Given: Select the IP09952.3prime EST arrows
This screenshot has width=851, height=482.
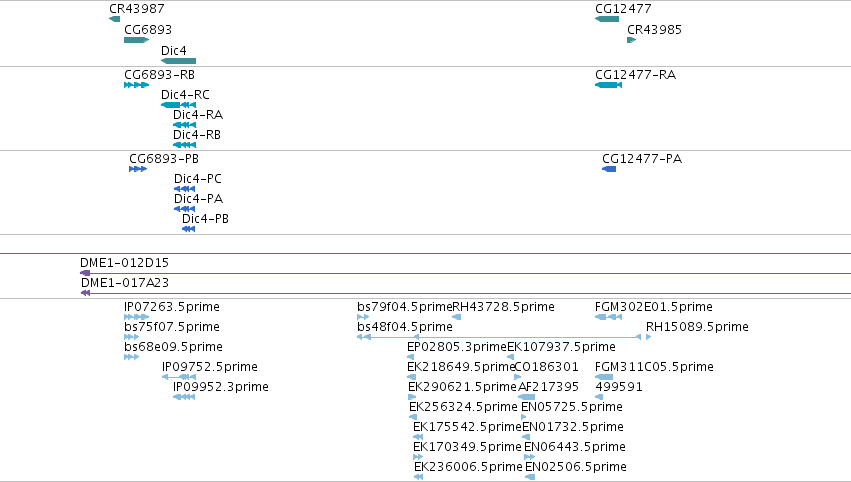Looking at the screenshot, I should (x=184, y=397).
